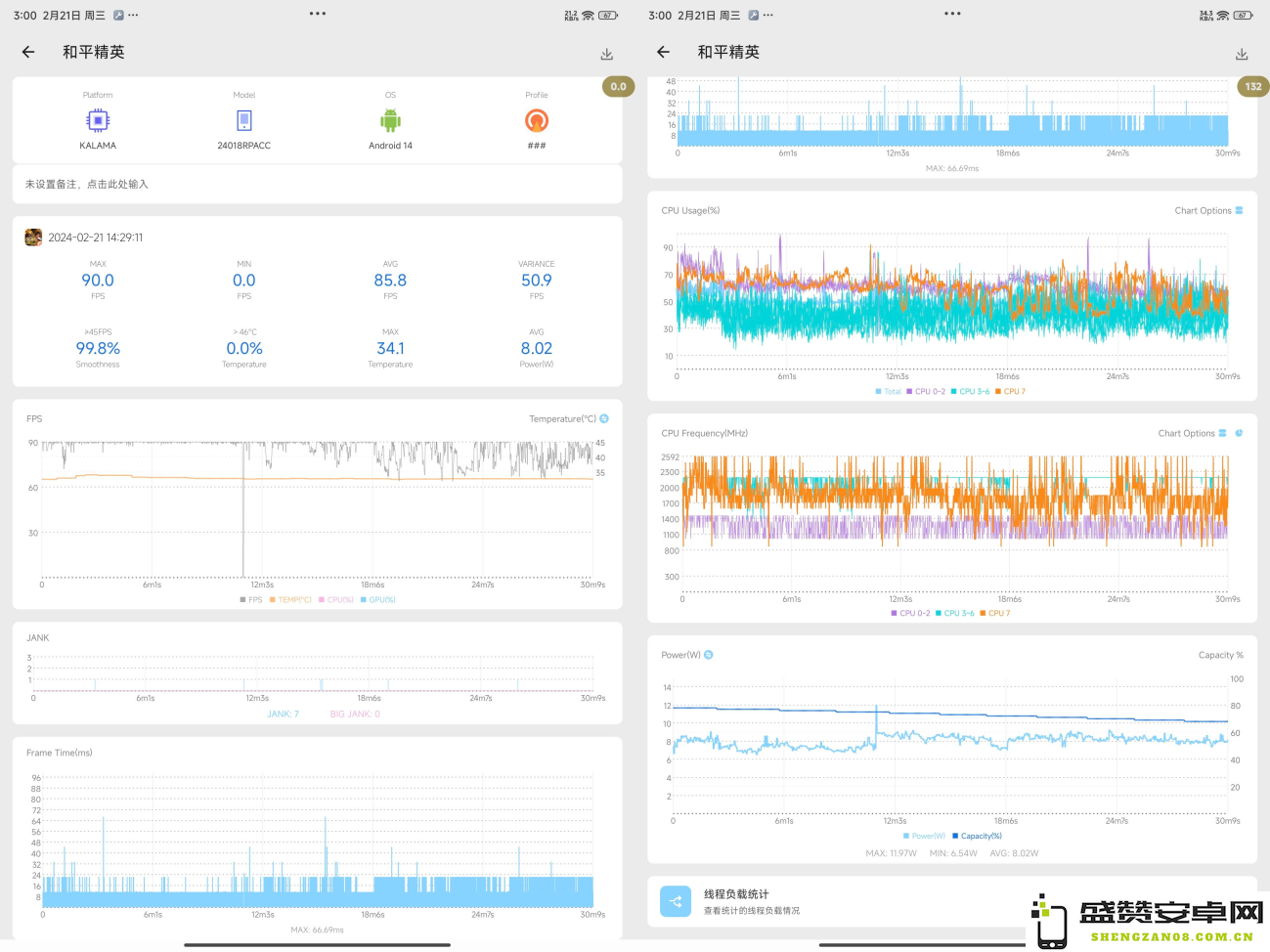The width and height of the screenshot is (1270, 952).
Task: Tap the download icon in left panel header
Action: (606, 54)
